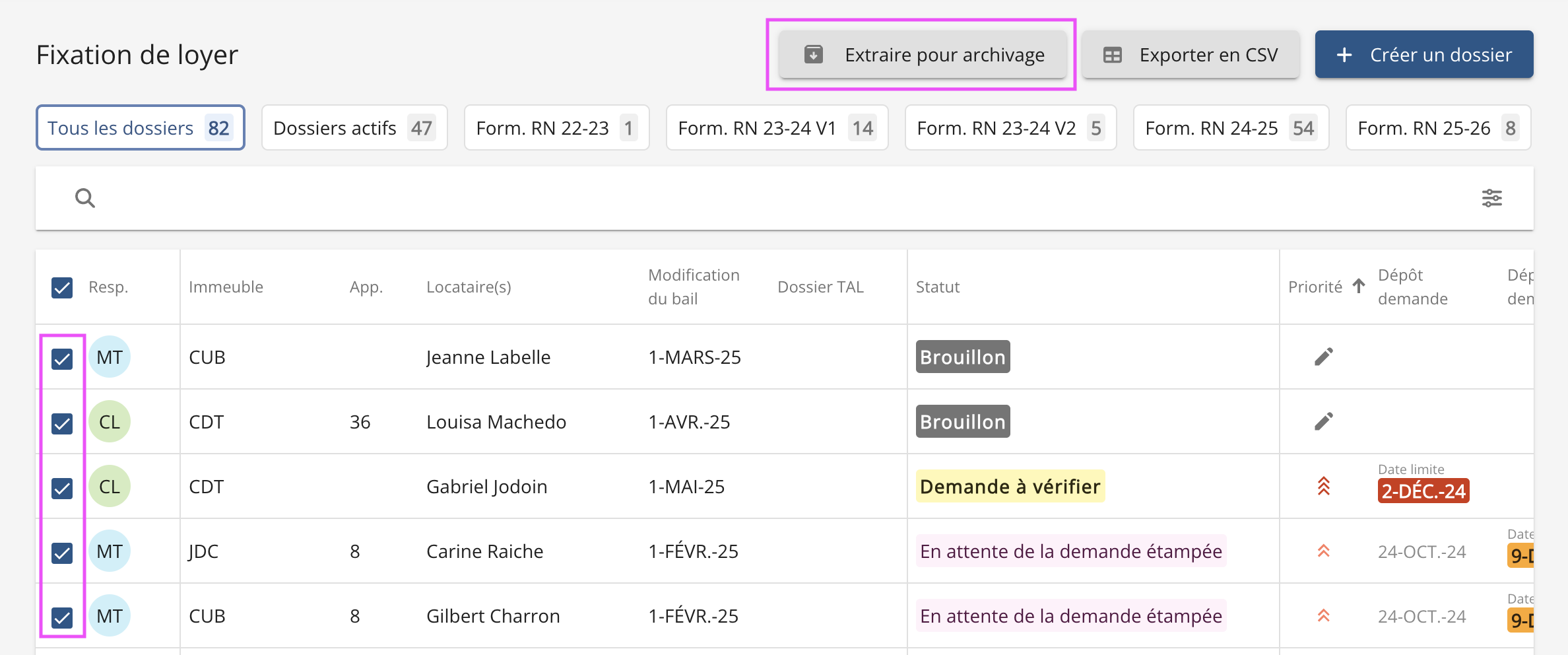
Task: Click priority chevrons icon for Carine Raiche
Action: pyautogui.click(x=1323, y=551)
